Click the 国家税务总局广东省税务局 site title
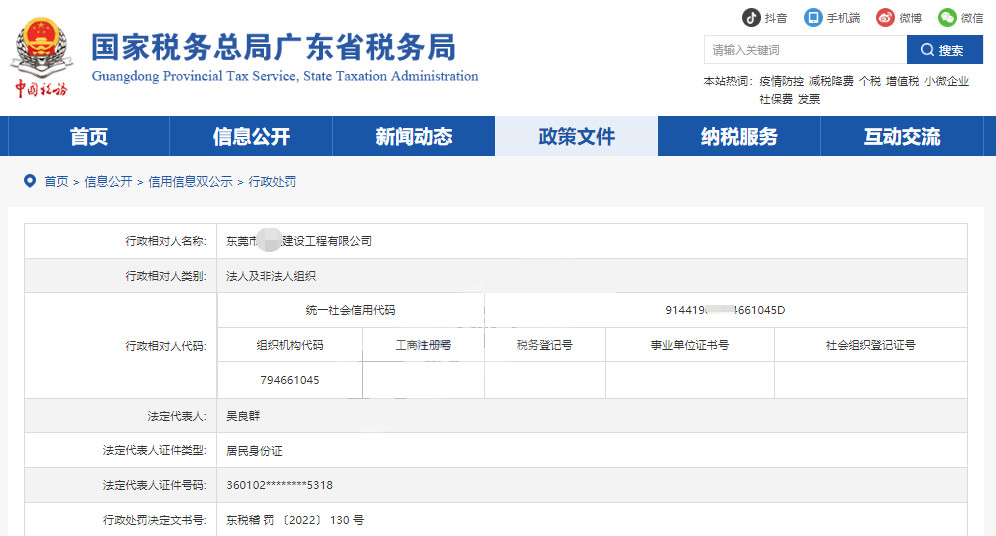This screenshot has height=536, width=996. 274,48
